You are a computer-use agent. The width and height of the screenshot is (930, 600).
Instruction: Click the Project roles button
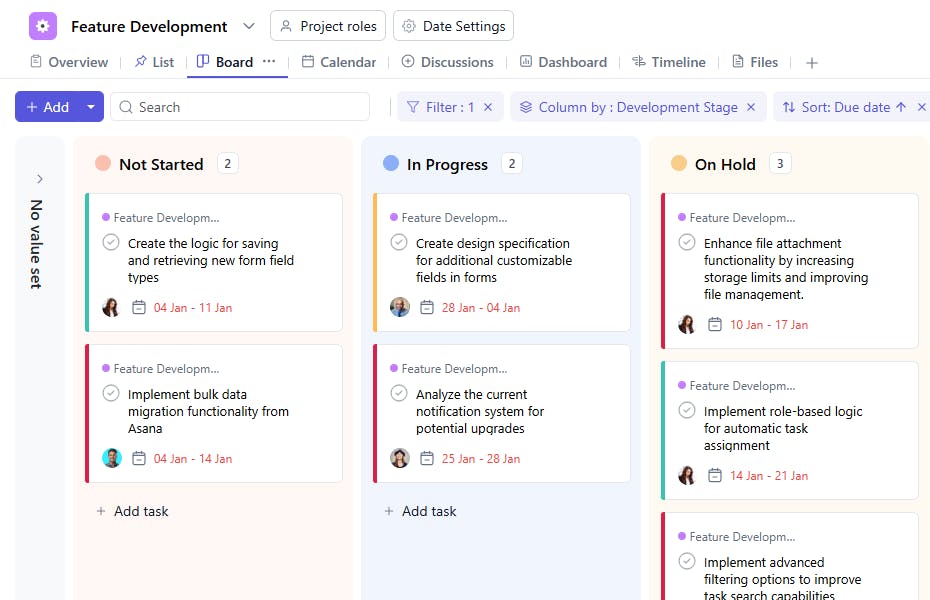pyautogui.click(x=327, y=26)
